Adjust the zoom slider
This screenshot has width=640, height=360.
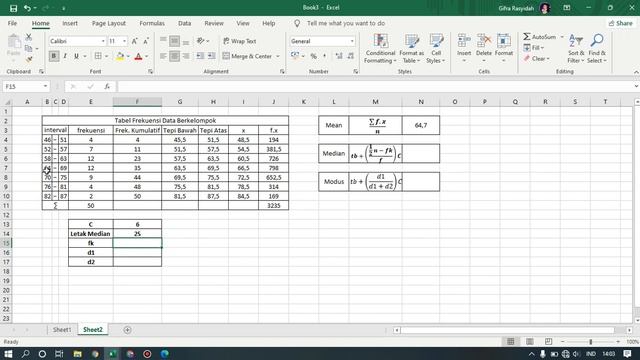590,342
